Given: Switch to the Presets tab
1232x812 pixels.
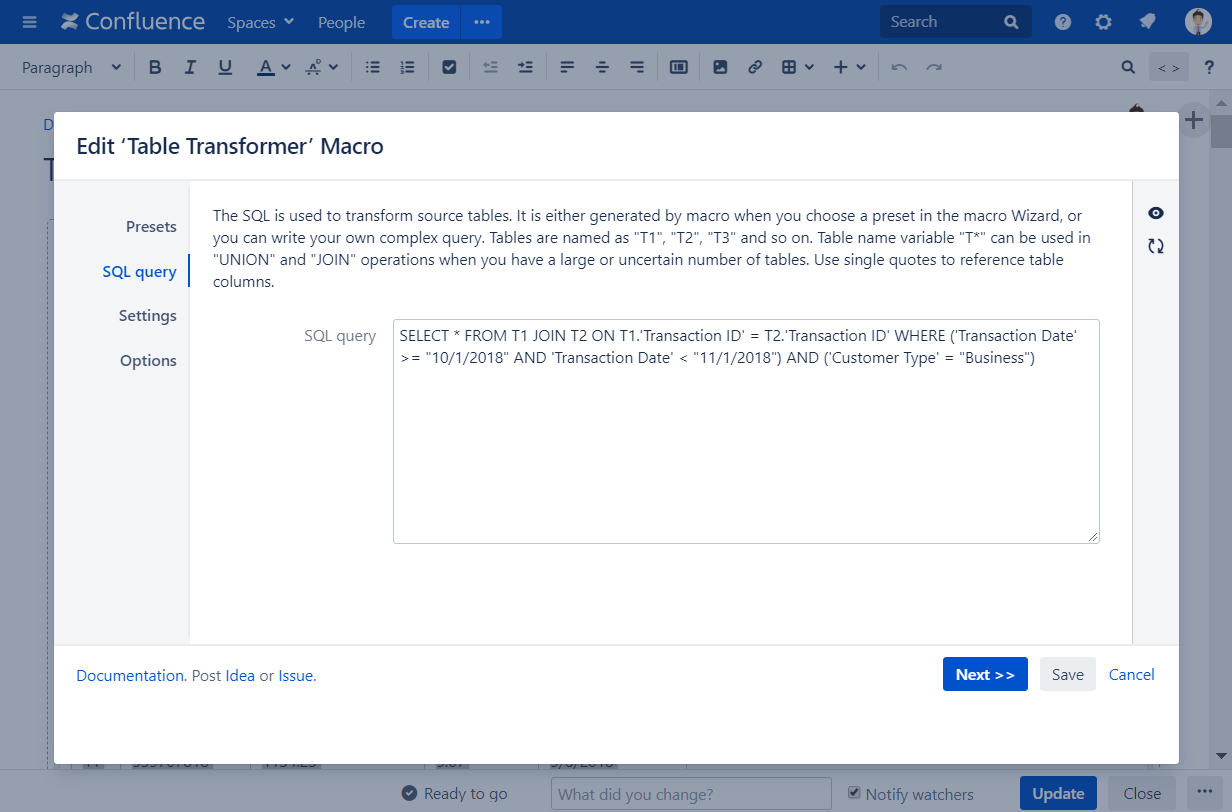Looking at the screenshot, I should pos(151,227).
